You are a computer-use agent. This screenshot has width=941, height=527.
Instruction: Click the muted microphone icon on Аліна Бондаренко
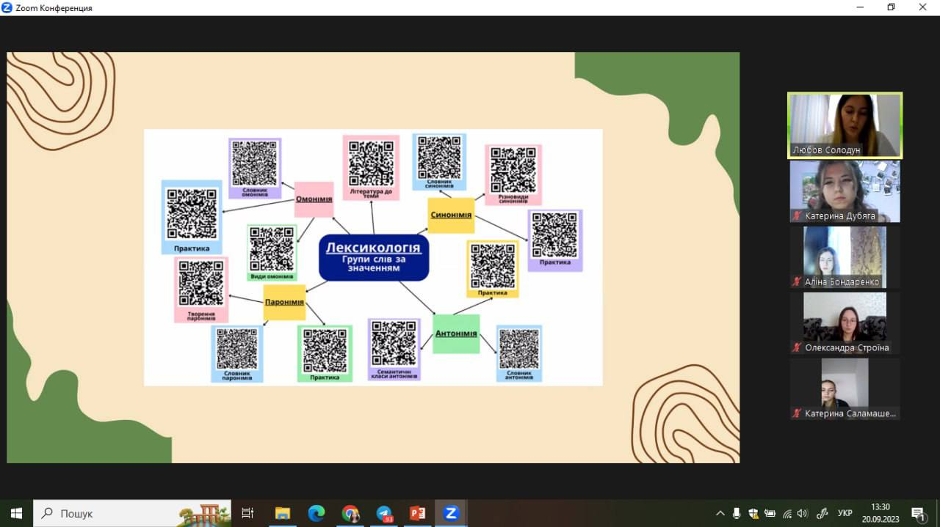click(x=797, y=282)
